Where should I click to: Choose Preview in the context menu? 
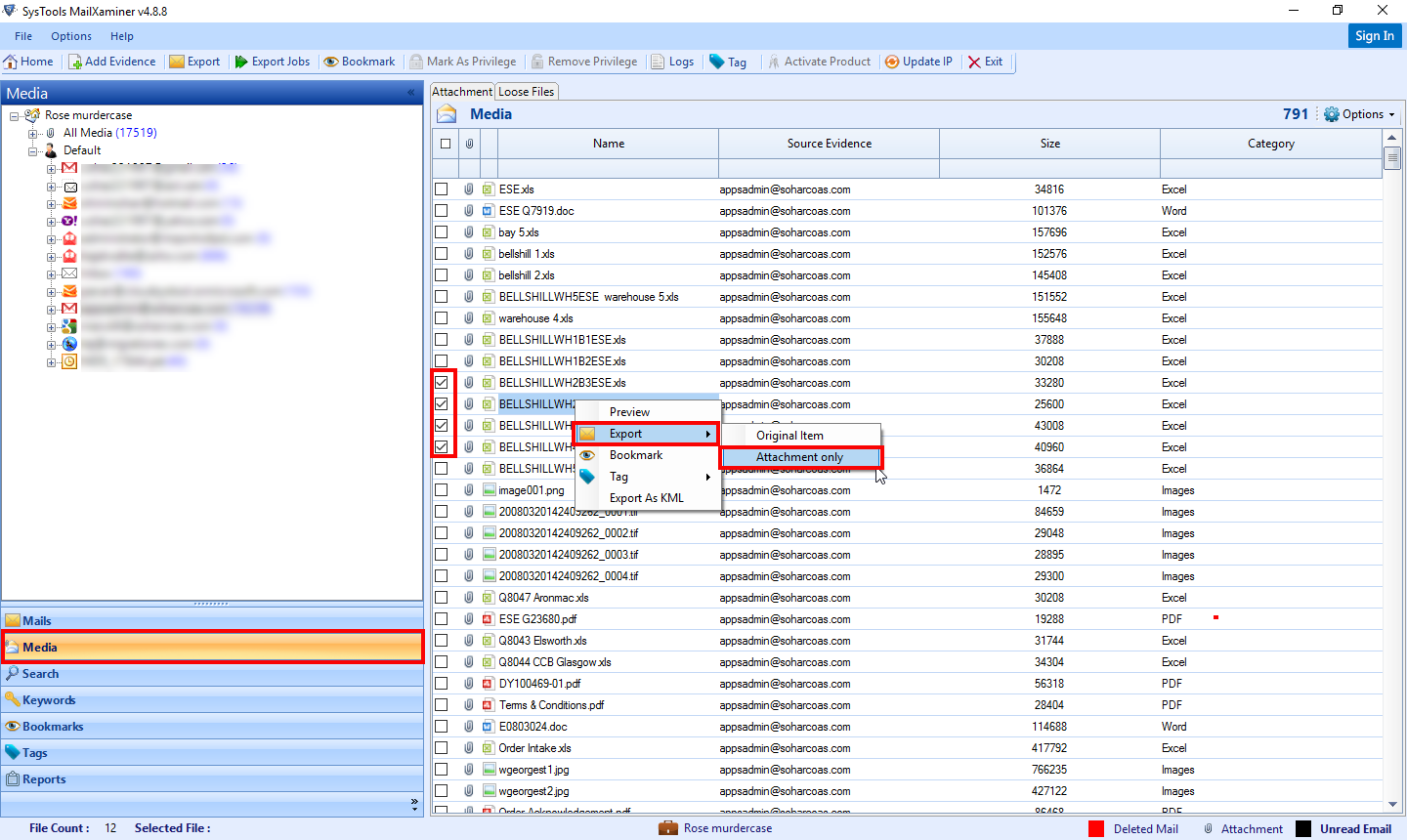coord(647,412)
